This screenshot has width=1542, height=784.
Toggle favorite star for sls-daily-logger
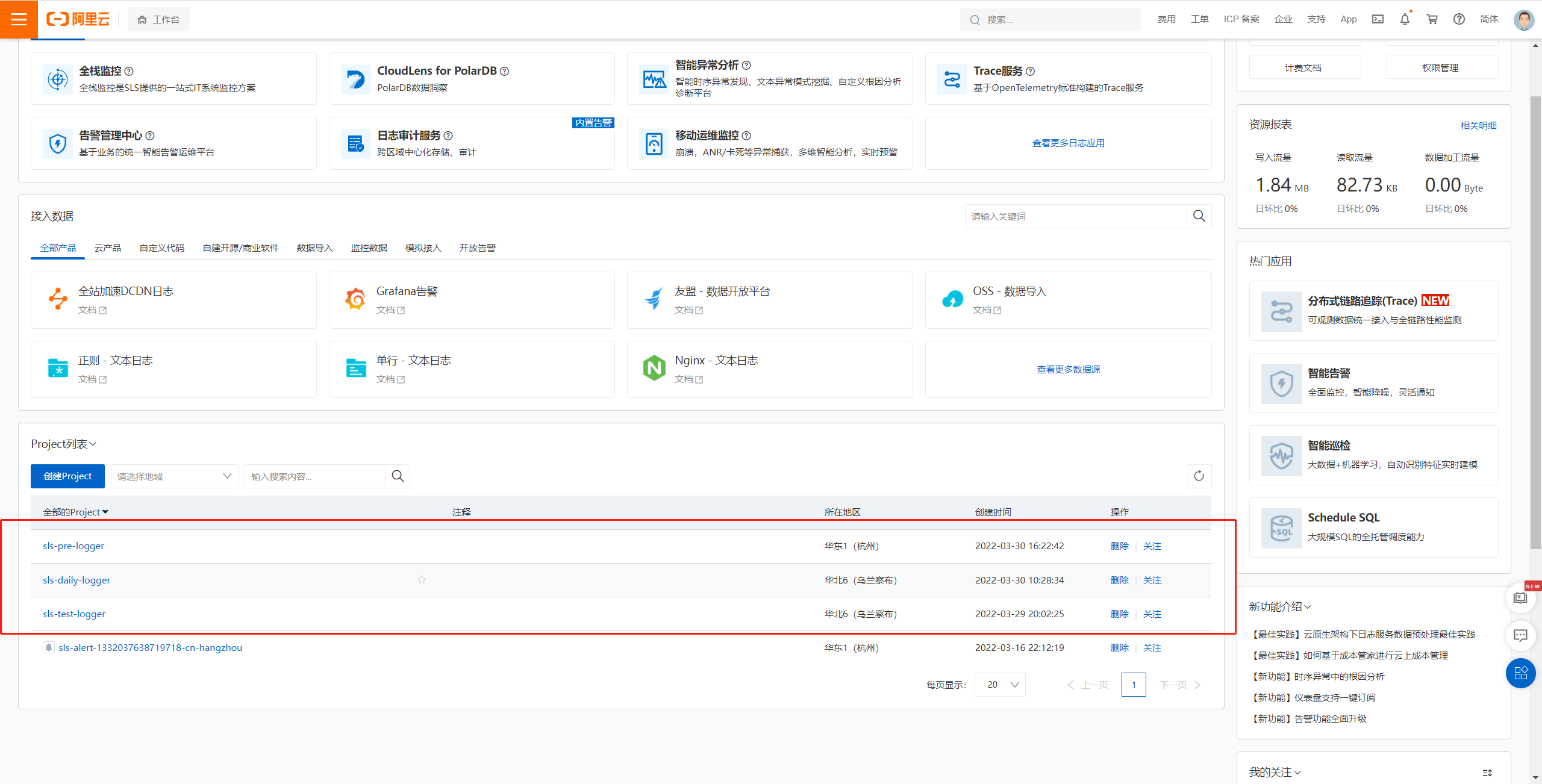(422, 580)
